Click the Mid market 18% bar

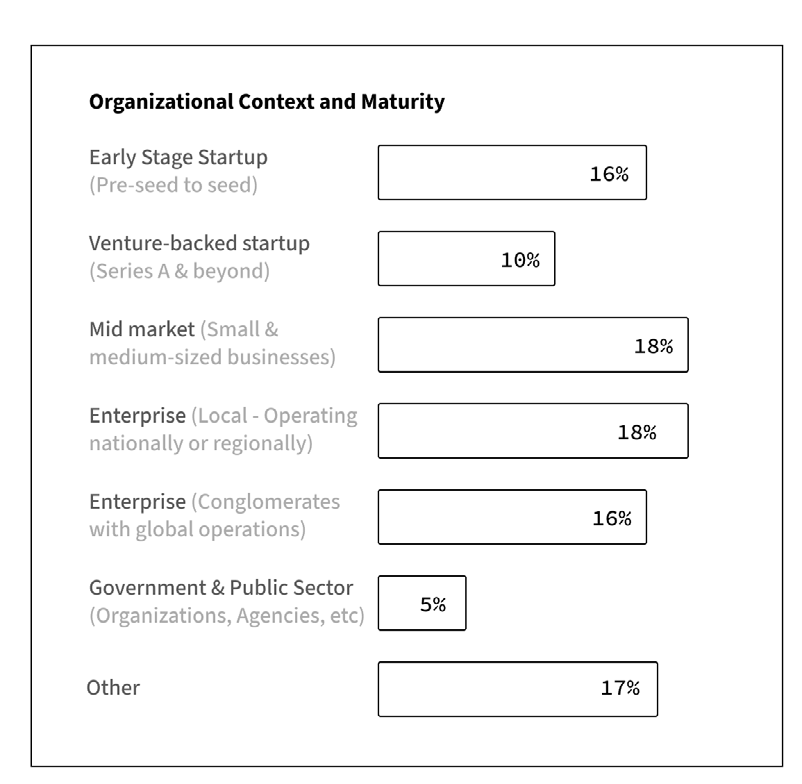[533, 345]
